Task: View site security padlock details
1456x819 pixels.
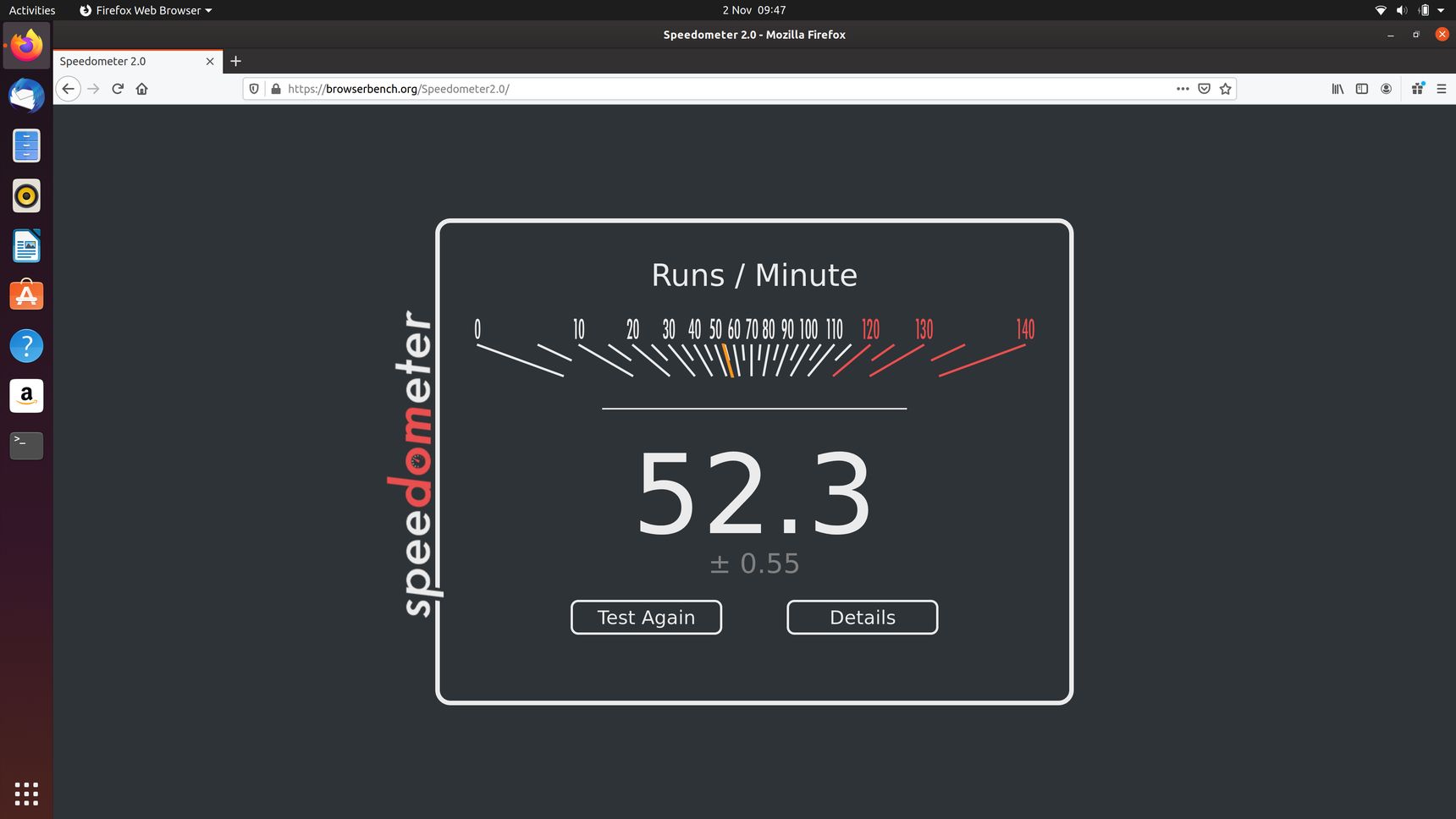Action: point(276,89)
